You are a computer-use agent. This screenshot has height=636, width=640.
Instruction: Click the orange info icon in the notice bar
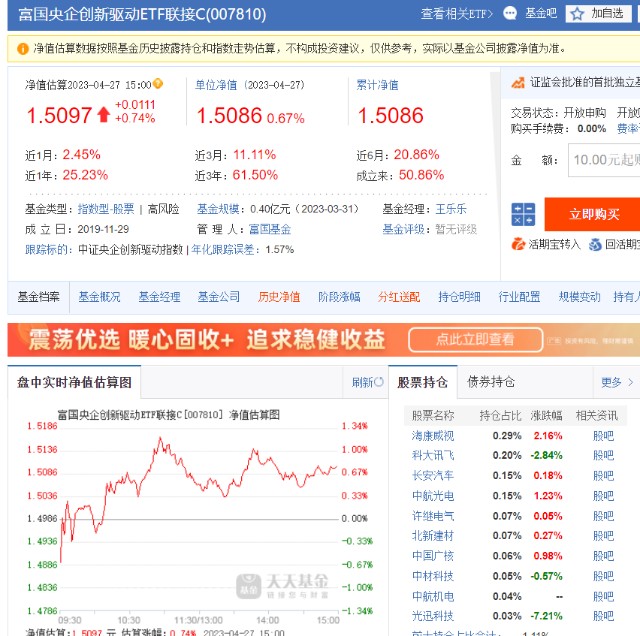pos(23,49)
